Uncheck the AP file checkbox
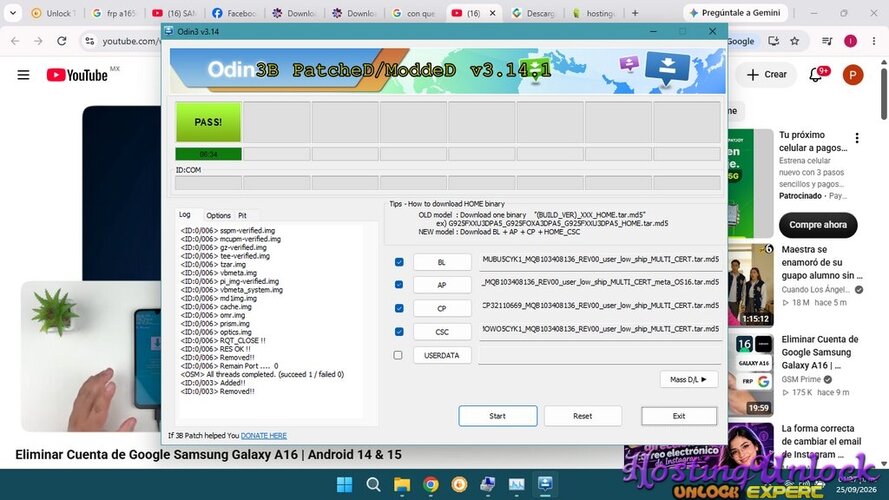Viewport: 889px width, 500px height. 399,285
